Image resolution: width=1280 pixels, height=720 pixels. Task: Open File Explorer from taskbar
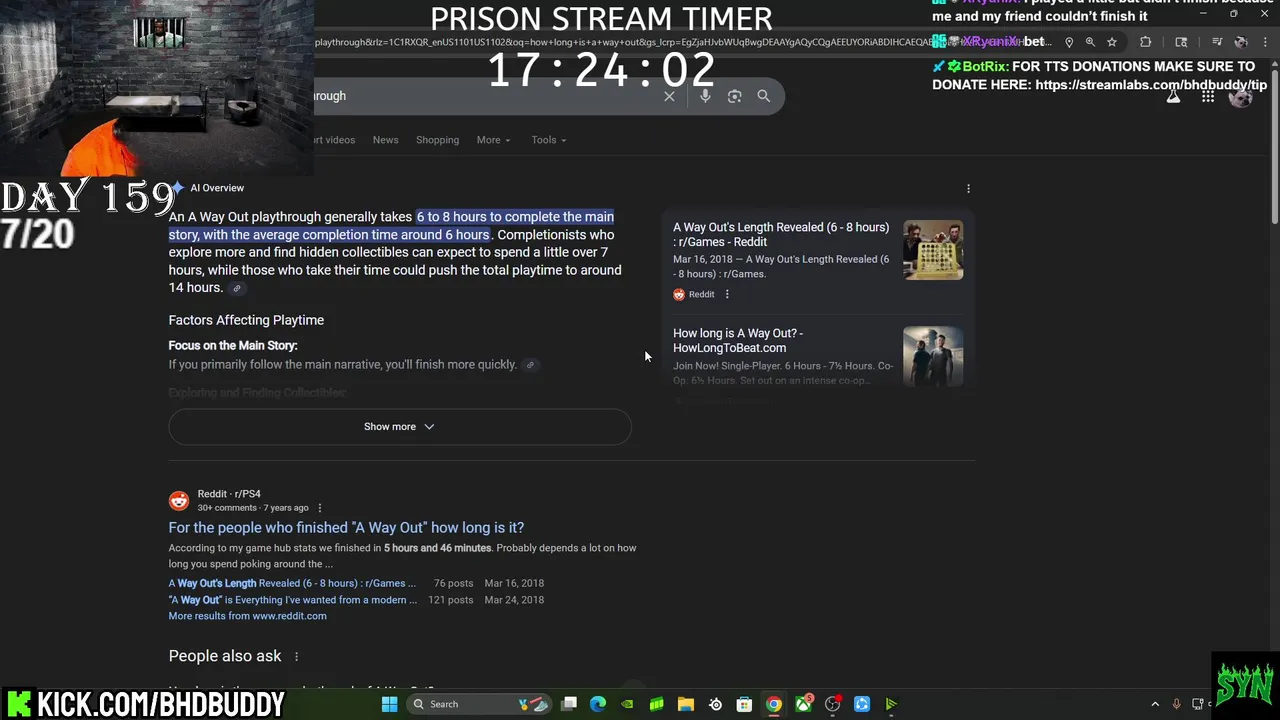pyautogui.click(x=686, y=704)
